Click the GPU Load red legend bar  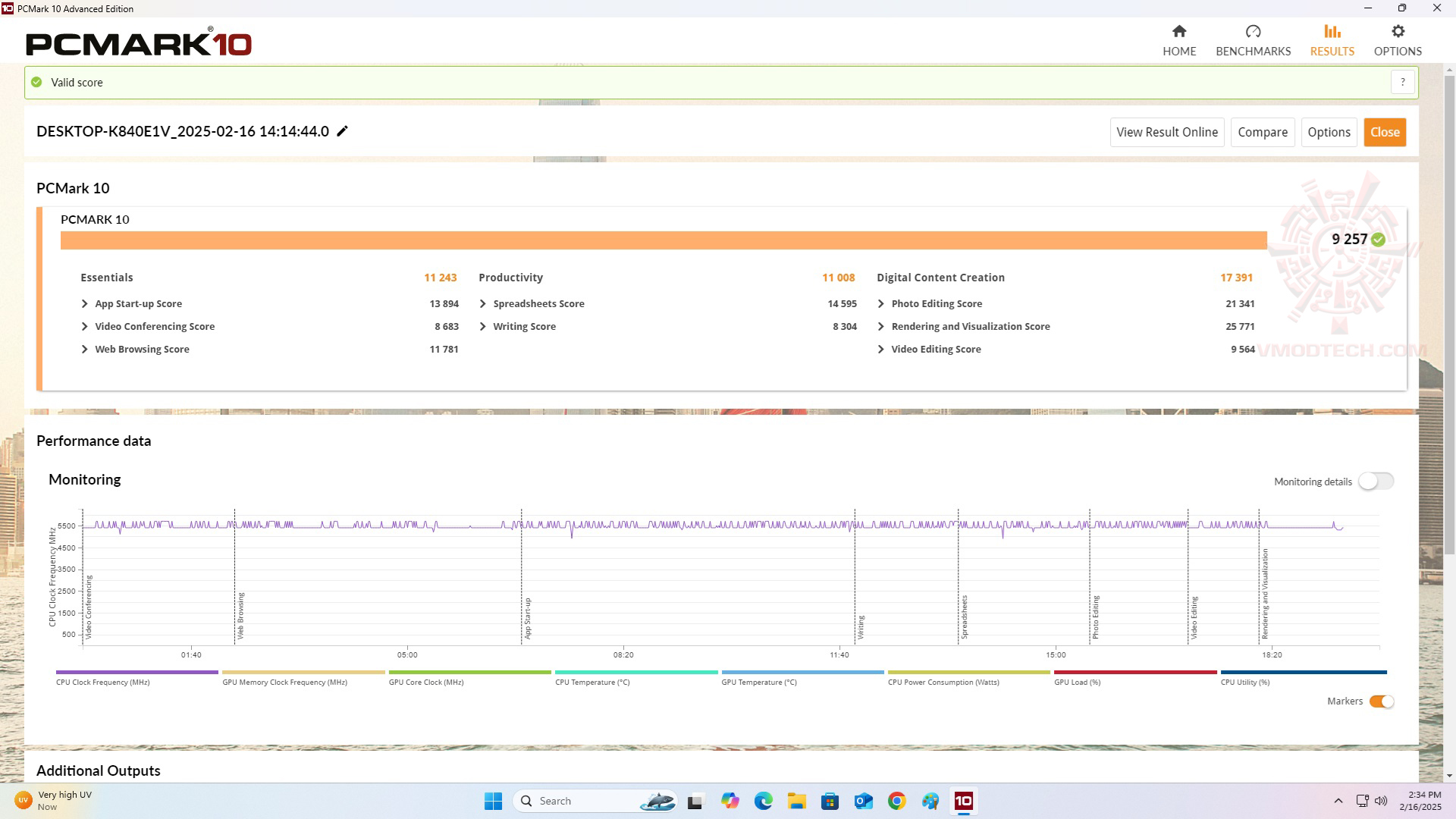1134,673
